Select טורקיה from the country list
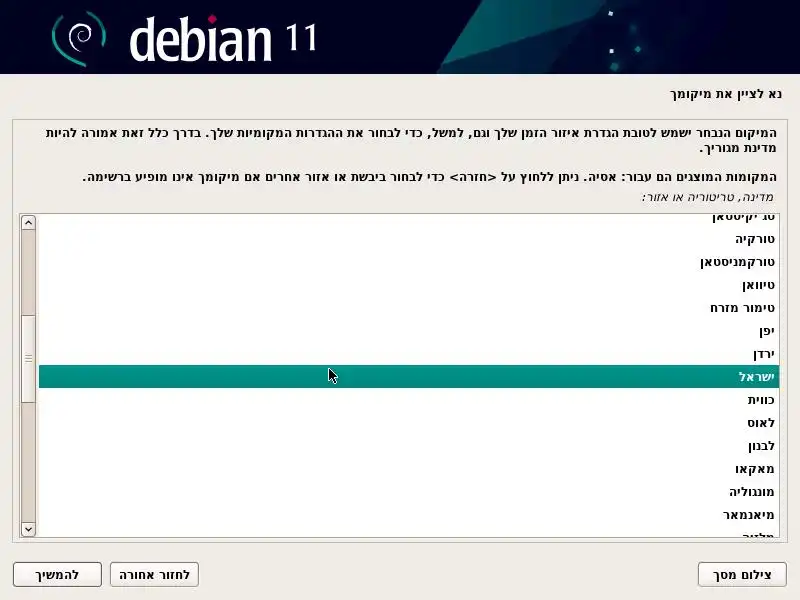Image resolution: width=800 pixels, height=600 pixels. coord(409,239)
